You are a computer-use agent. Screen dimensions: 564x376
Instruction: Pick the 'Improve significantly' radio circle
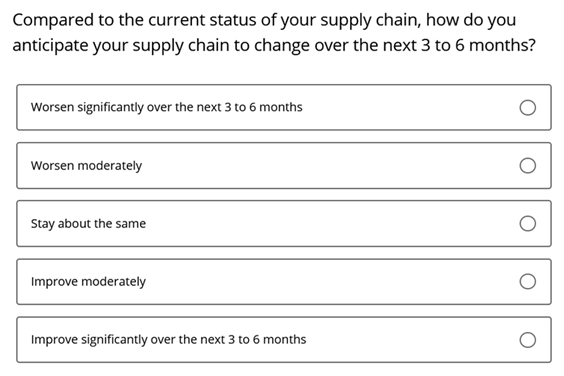coord(527,340)
